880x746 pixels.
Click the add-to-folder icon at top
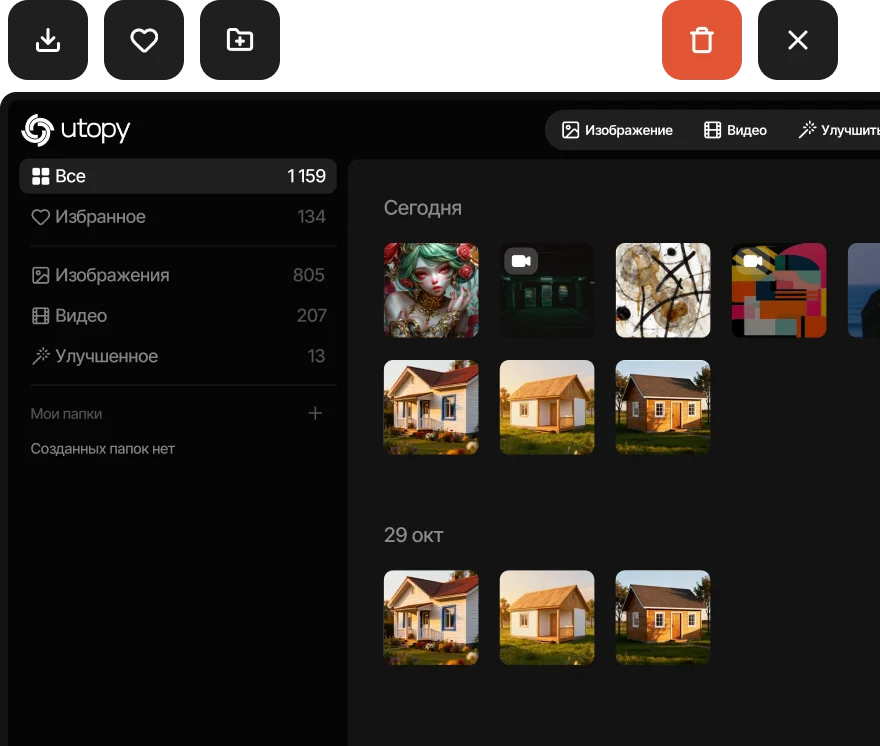240,40
